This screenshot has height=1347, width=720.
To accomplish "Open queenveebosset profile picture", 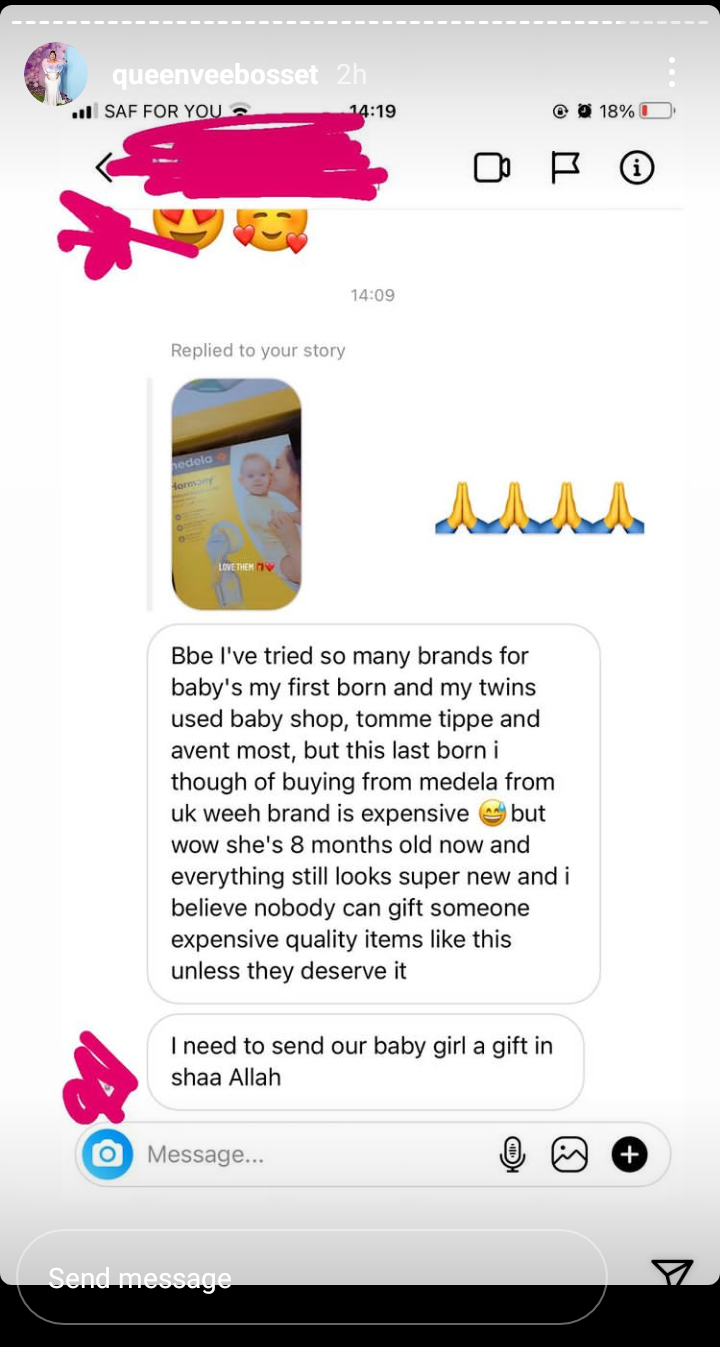I will click(x=56, y=74).
